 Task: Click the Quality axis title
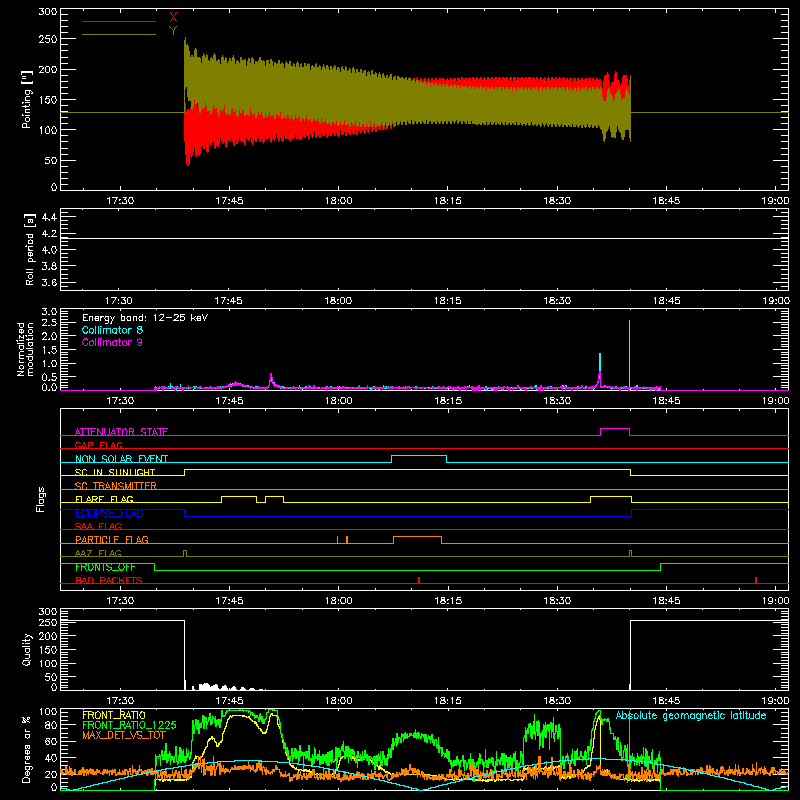click(27, 649)
